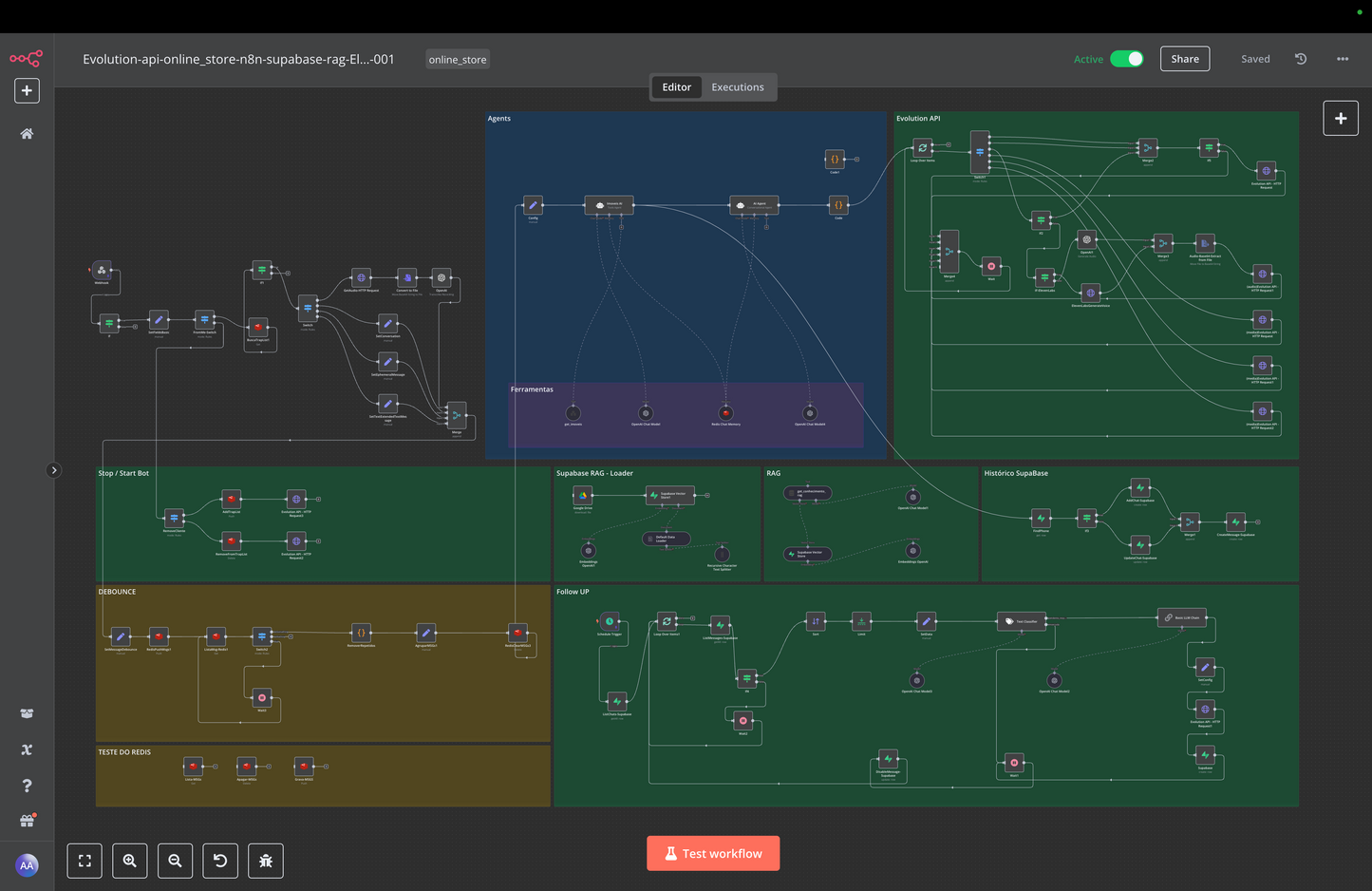The height and width of the screenshot is (891, 1372).
Task: Select the SetConversation node
Action: (x=387, y=324)
